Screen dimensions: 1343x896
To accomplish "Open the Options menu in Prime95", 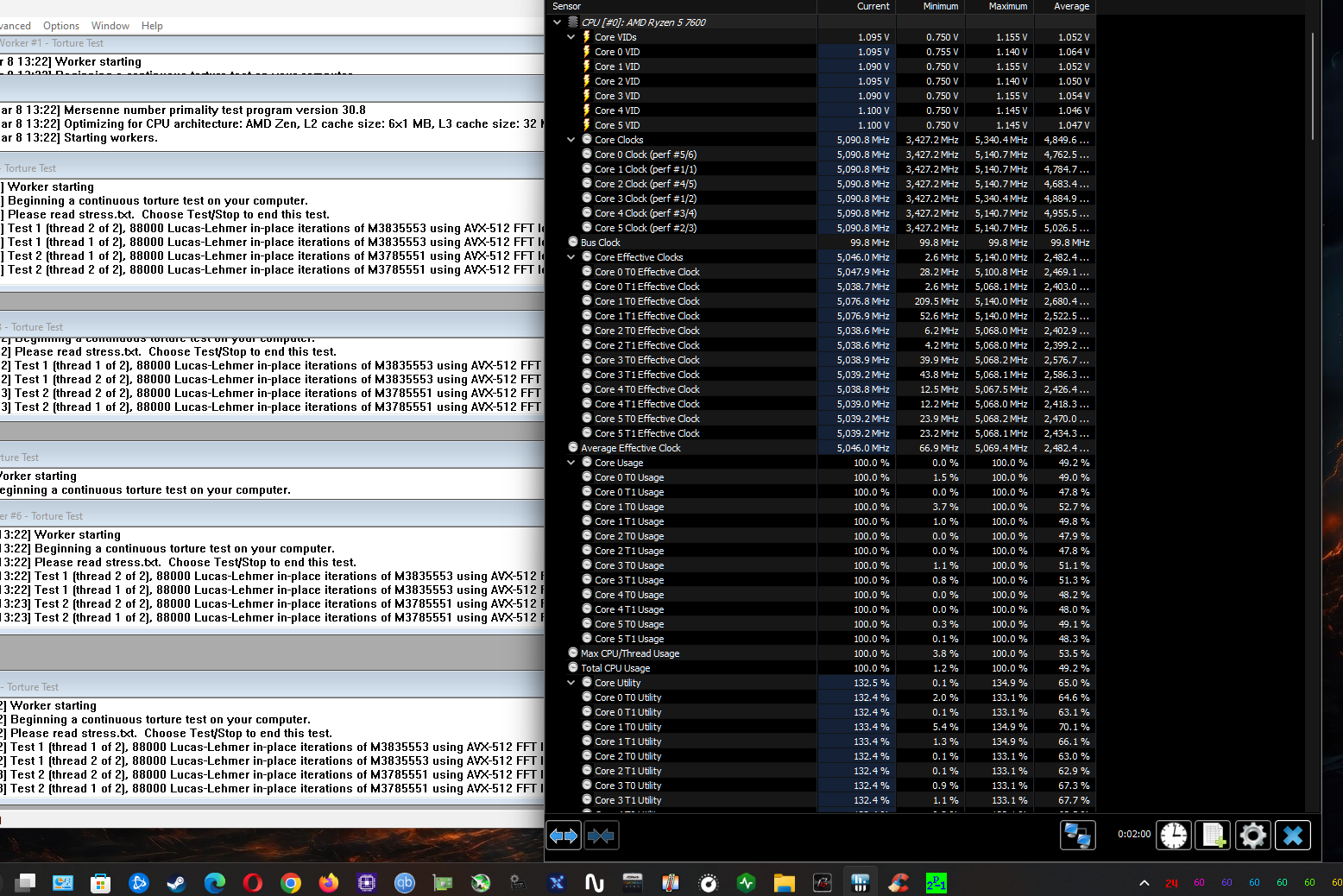I will [x=61, y=26].
